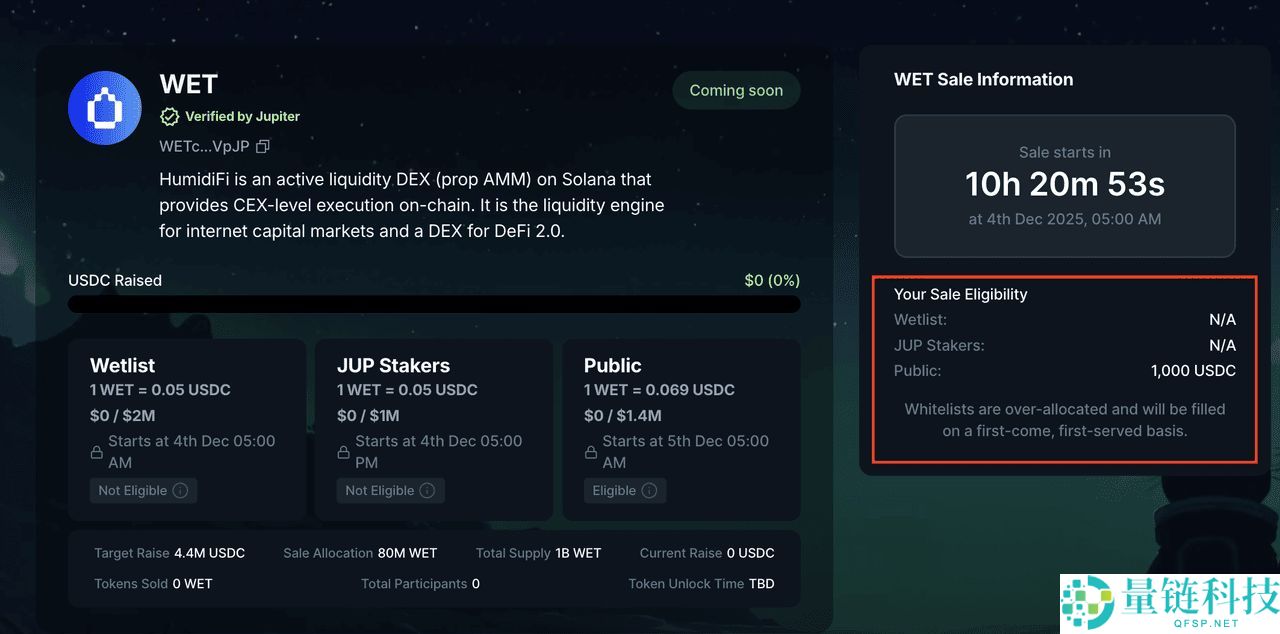Open info icon on Public Eligible badge
Viewport: 1280px width, 634px height.
(650, 491)
